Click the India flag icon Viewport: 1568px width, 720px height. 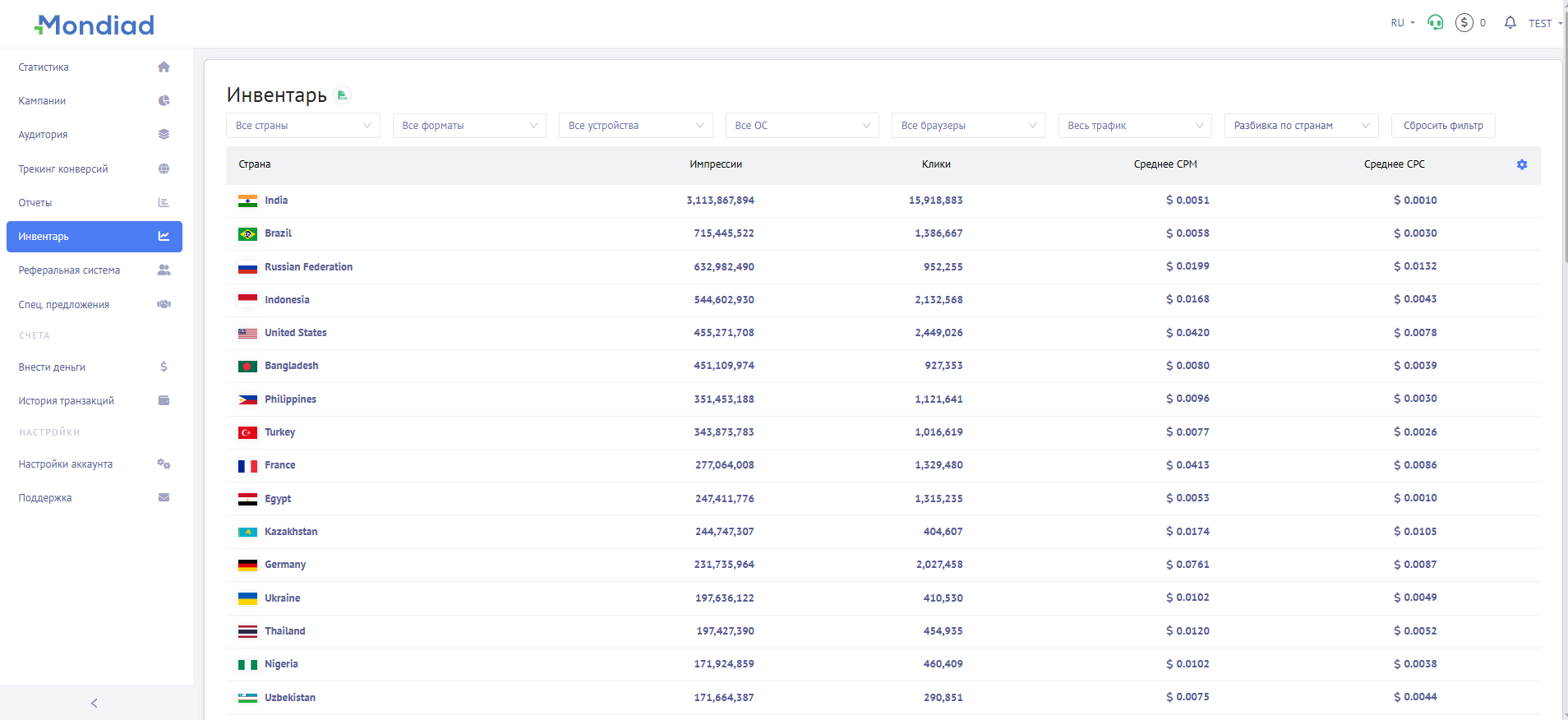(x=247, y=201)
